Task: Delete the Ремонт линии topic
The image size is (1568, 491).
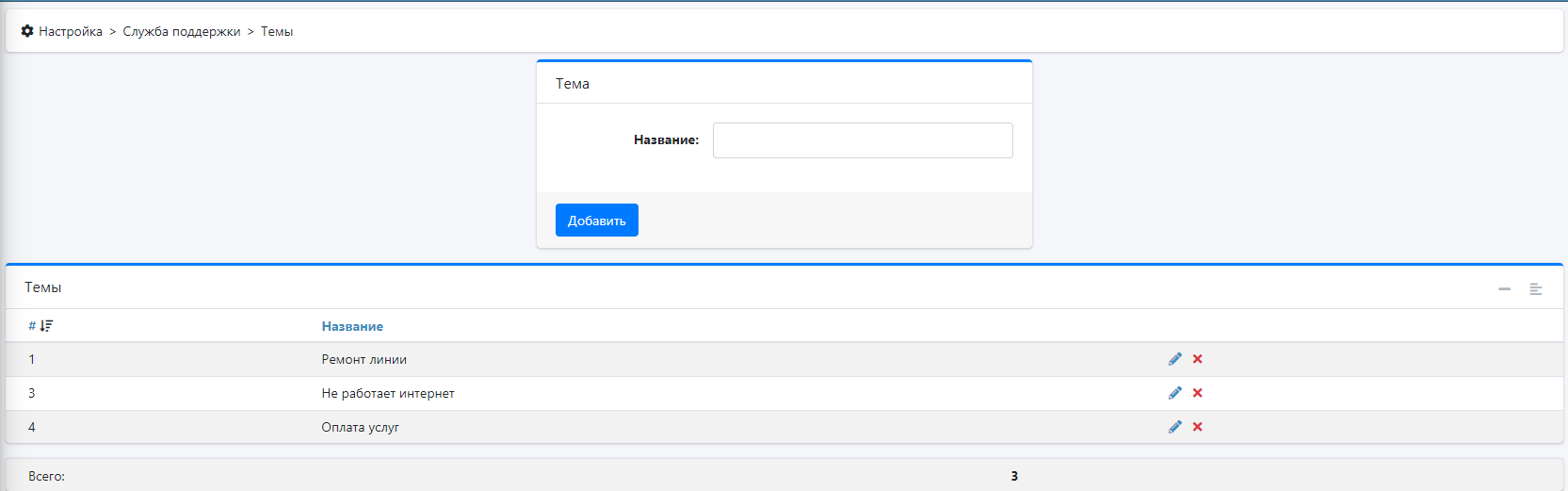Action: [x=1198, y=359]
